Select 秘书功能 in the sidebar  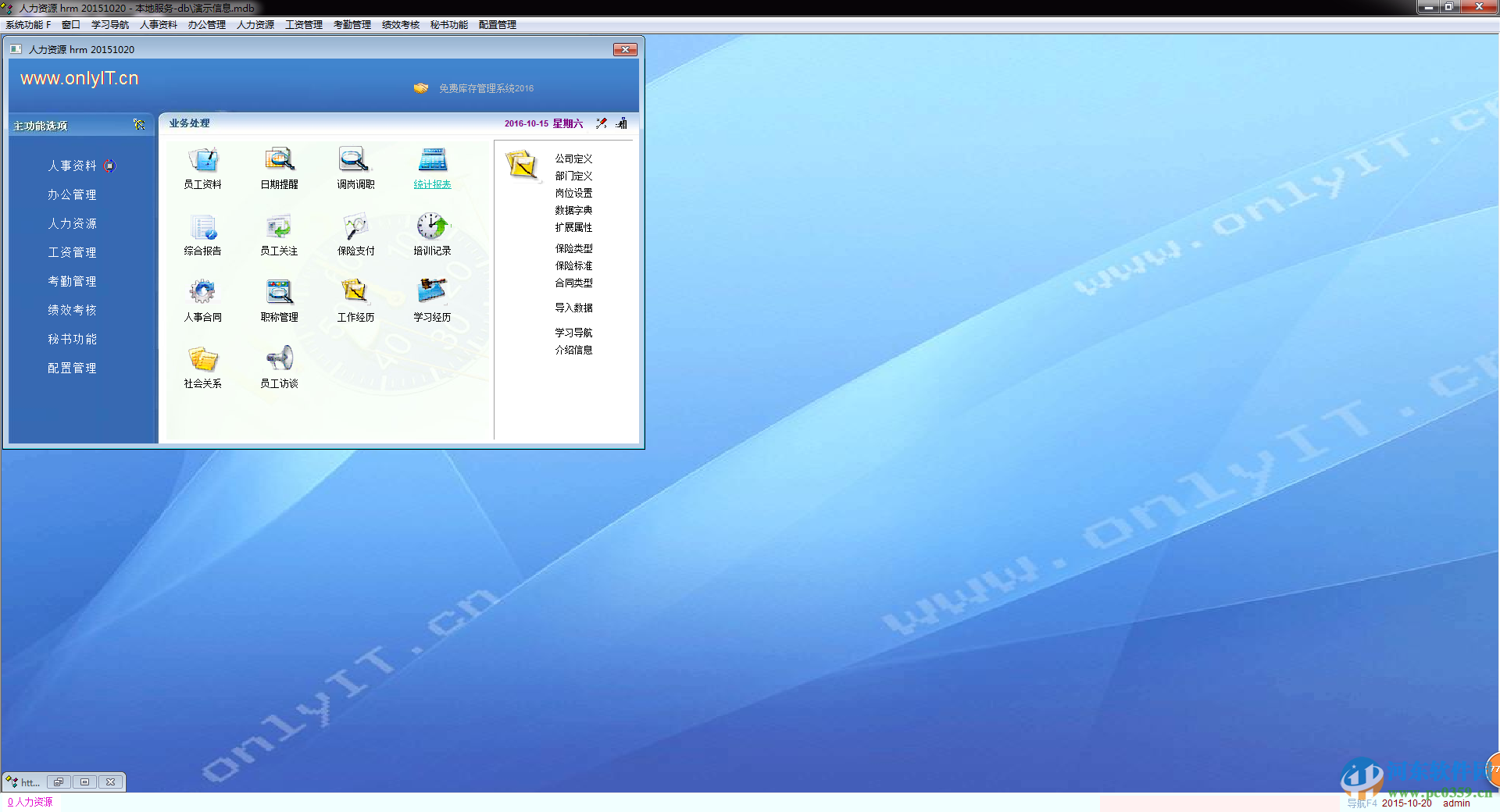tap(73, 339)
